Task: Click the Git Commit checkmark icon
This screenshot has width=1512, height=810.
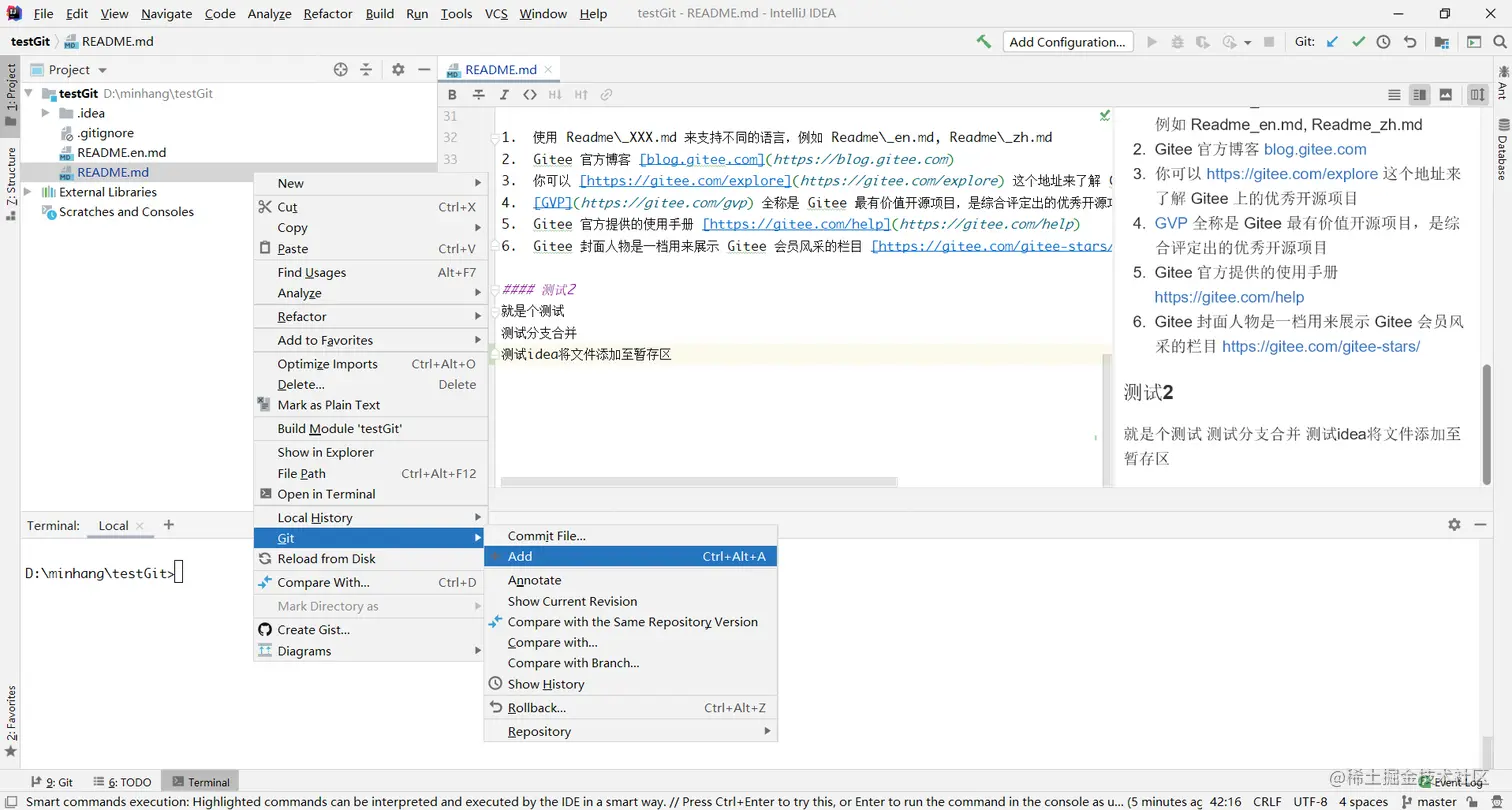Action: [1358, 42]
